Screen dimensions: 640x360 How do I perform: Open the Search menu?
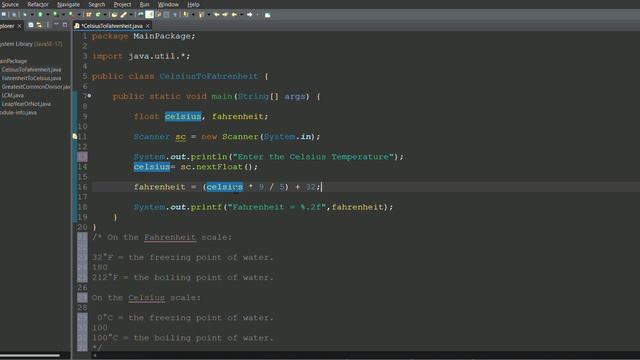tap(97, 4)
